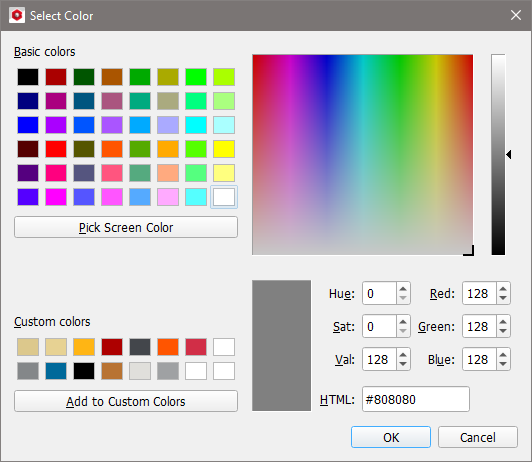Viewport: 532px width, 462px height.
Task: Select the lime yellow-green swatch in top row
Action: click(224, 77)
